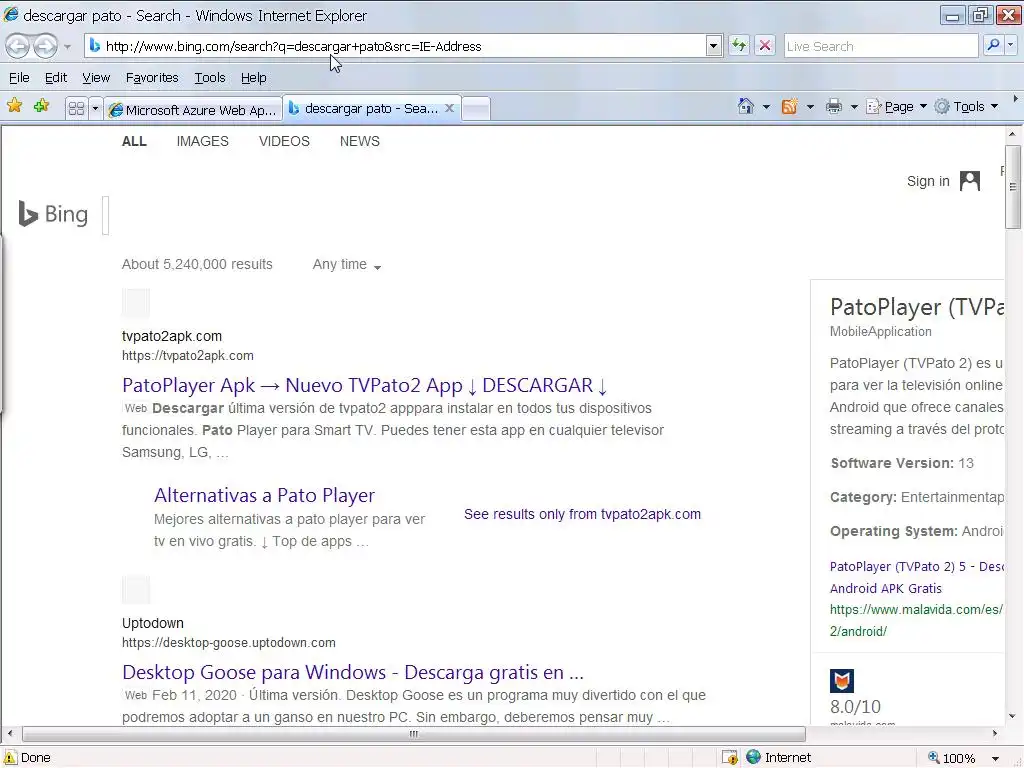This screenshot has width=1024, height=768.
Task: Open the Help menu
Action: 253,78
